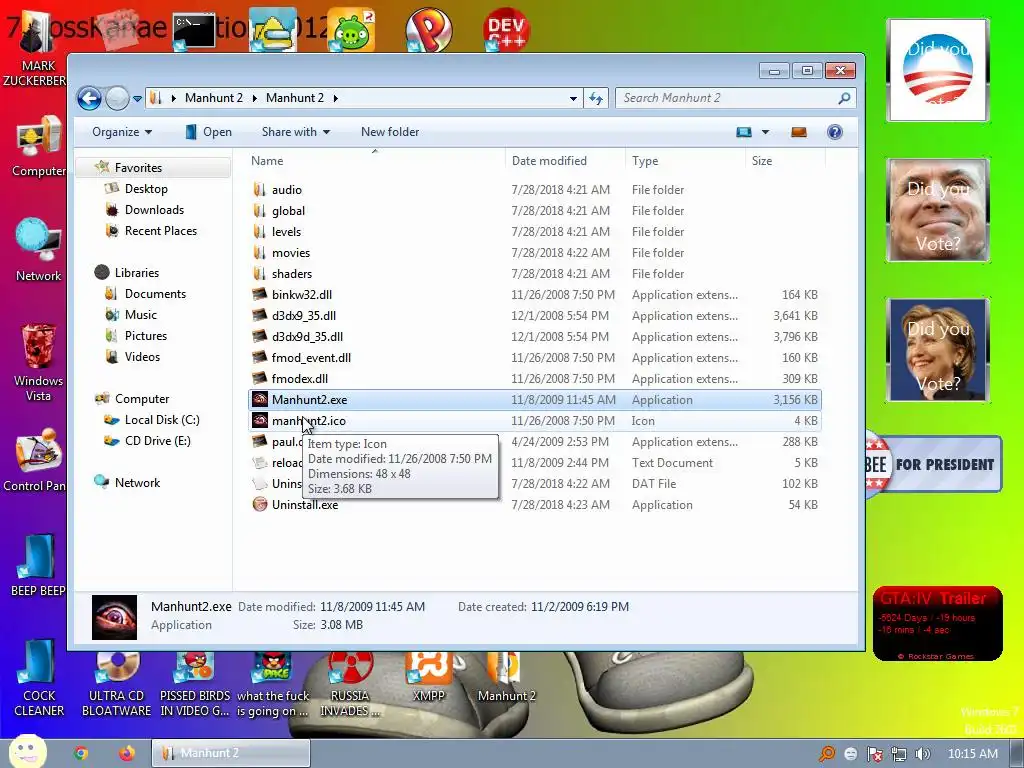This screenshot has height=768, width=1024.
Task: Click the 10:15 AM taskbar clock
Action: point(972,754)
